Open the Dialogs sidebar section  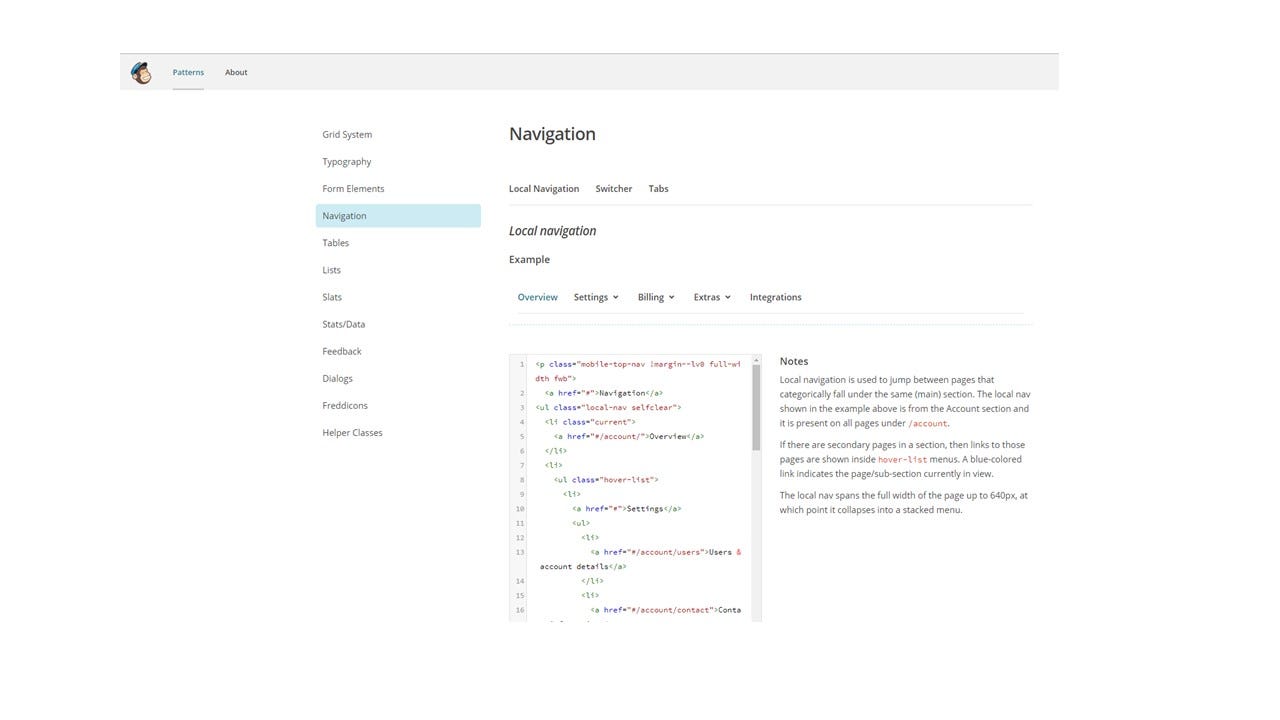(337, 378)
